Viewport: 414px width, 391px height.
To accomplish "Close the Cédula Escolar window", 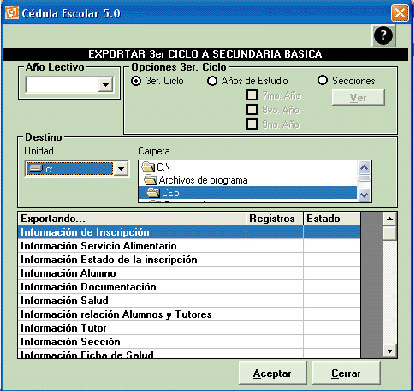I will click(x=399, y=13).
